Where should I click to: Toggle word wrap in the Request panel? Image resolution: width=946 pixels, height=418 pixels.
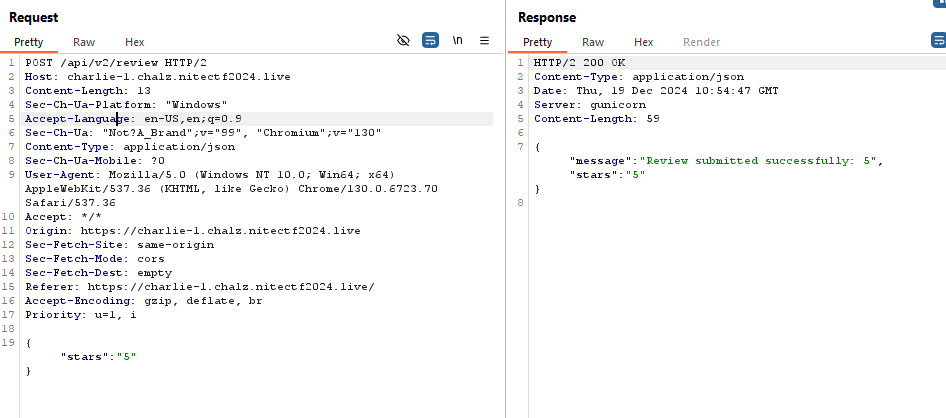(x=430, y=41)
